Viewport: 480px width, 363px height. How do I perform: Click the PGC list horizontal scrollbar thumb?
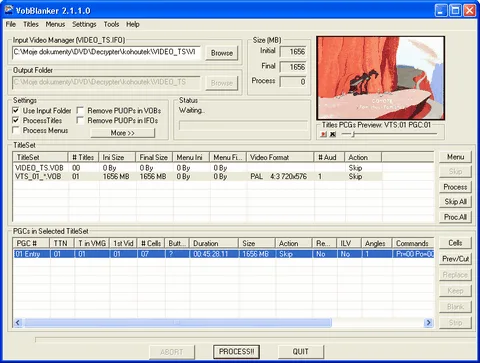[x=178, y=322]
